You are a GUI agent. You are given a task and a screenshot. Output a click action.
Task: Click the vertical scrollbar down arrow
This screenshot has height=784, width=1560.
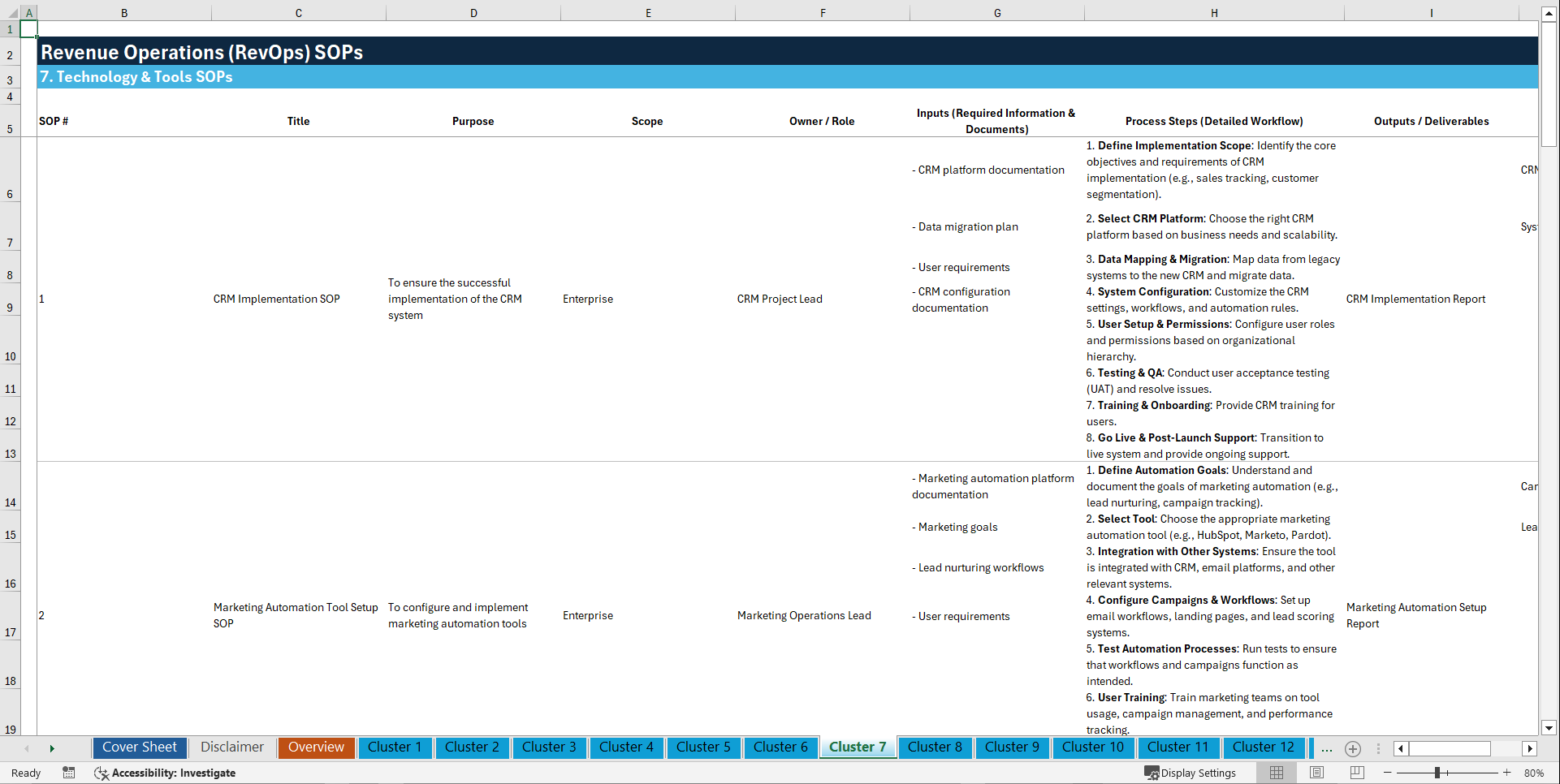(1549, 728)
